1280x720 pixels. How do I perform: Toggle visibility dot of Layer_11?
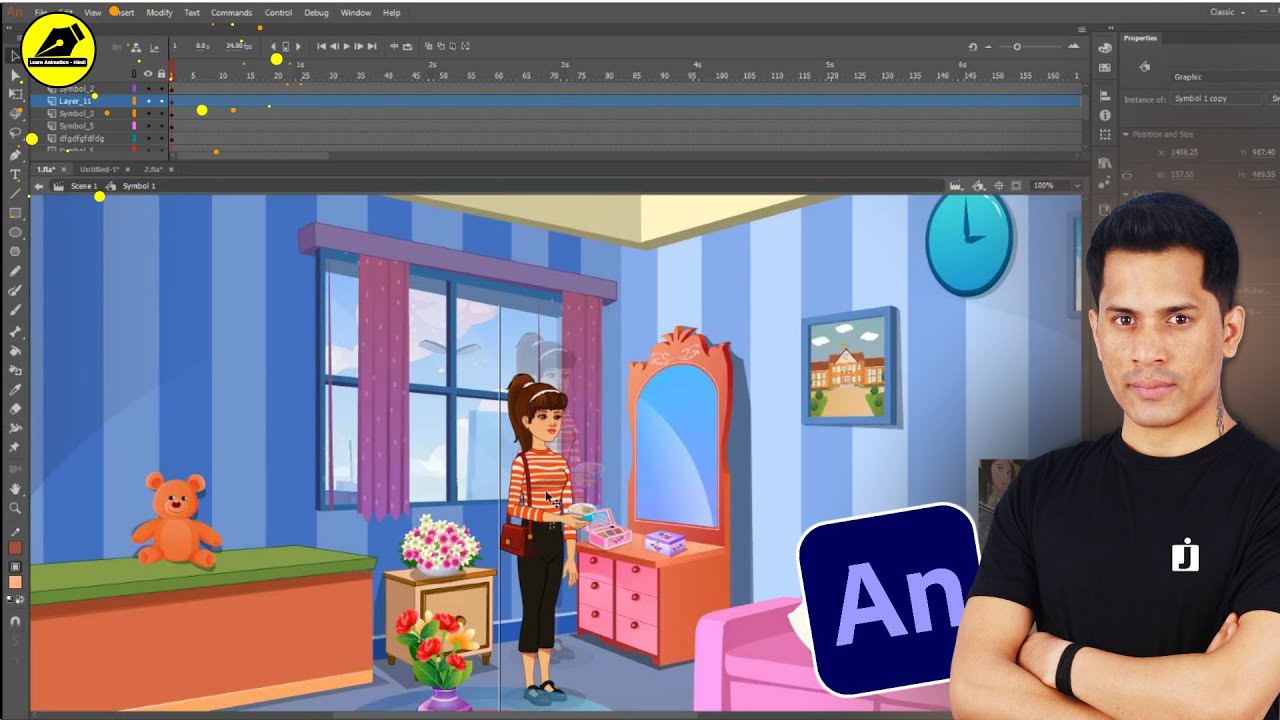(148, 101)
